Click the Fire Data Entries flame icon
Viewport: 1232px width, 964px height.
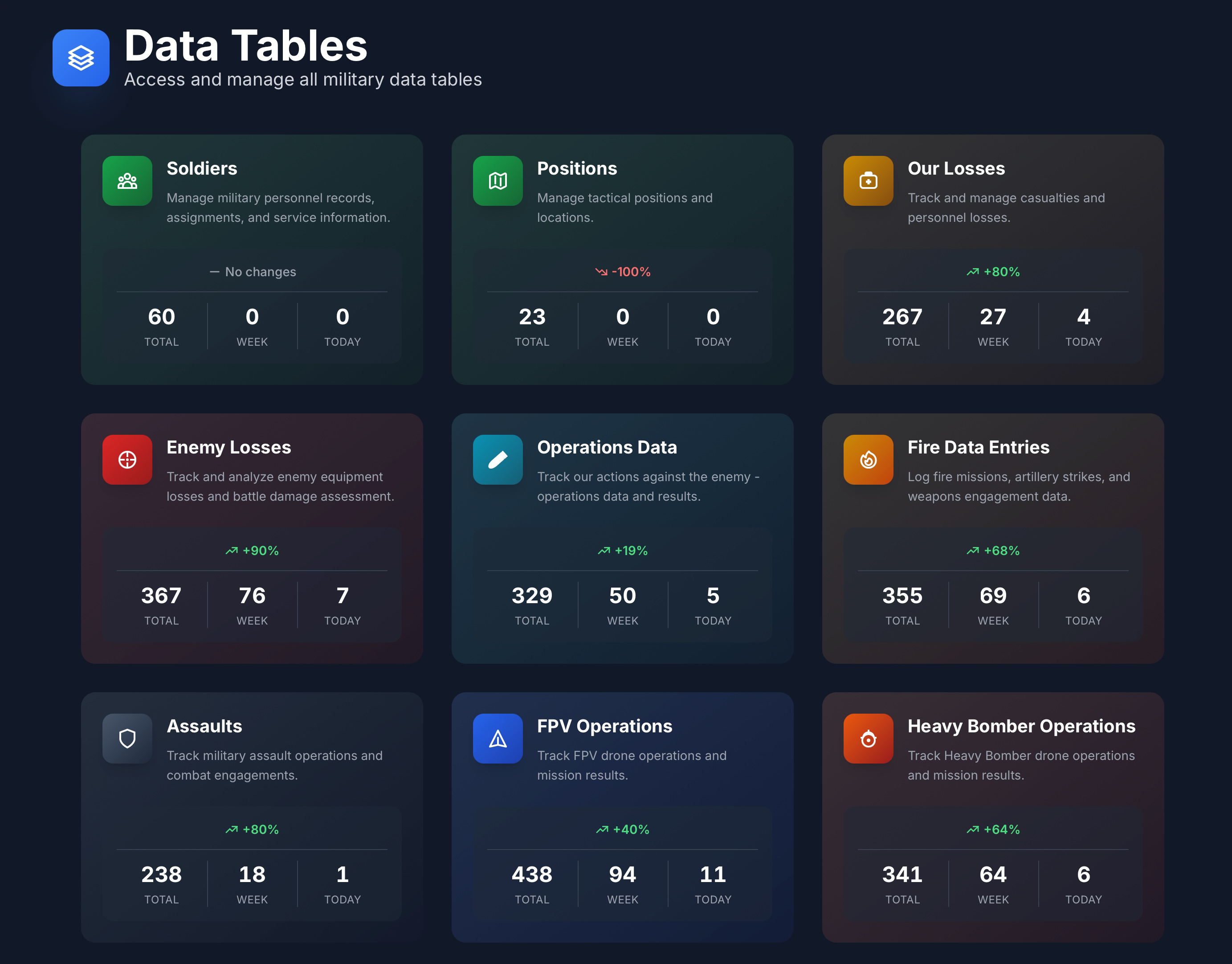click(x=868, y=459)
